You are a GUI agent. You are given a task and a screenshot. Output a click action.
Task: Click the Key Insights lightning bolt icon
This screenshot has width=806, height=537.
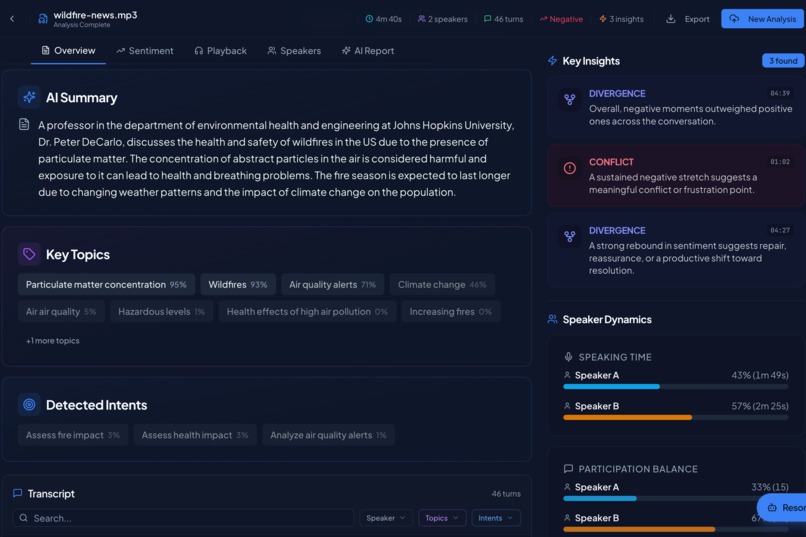tap(552, 61)
